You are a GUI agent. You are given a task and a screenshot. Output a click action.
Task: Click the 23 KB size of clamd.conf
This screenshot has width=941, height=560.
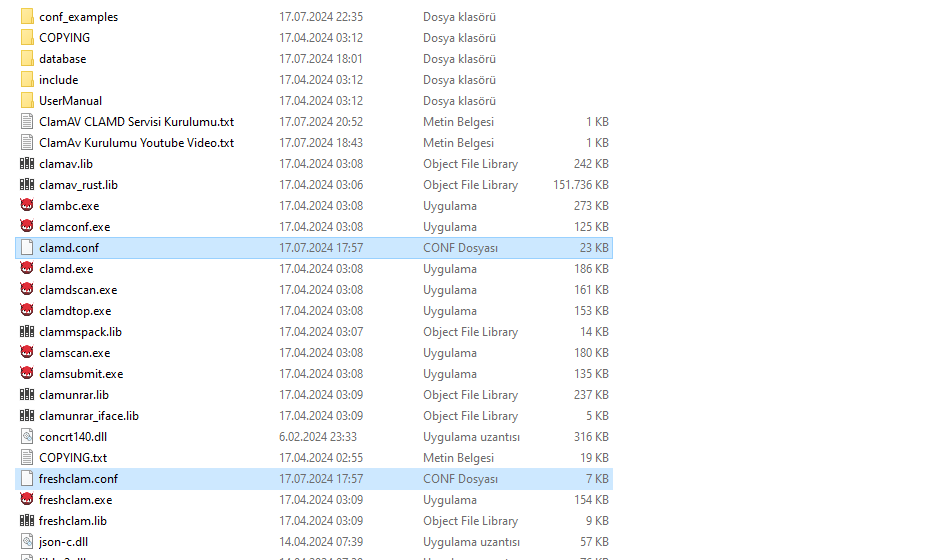(594, 248)
